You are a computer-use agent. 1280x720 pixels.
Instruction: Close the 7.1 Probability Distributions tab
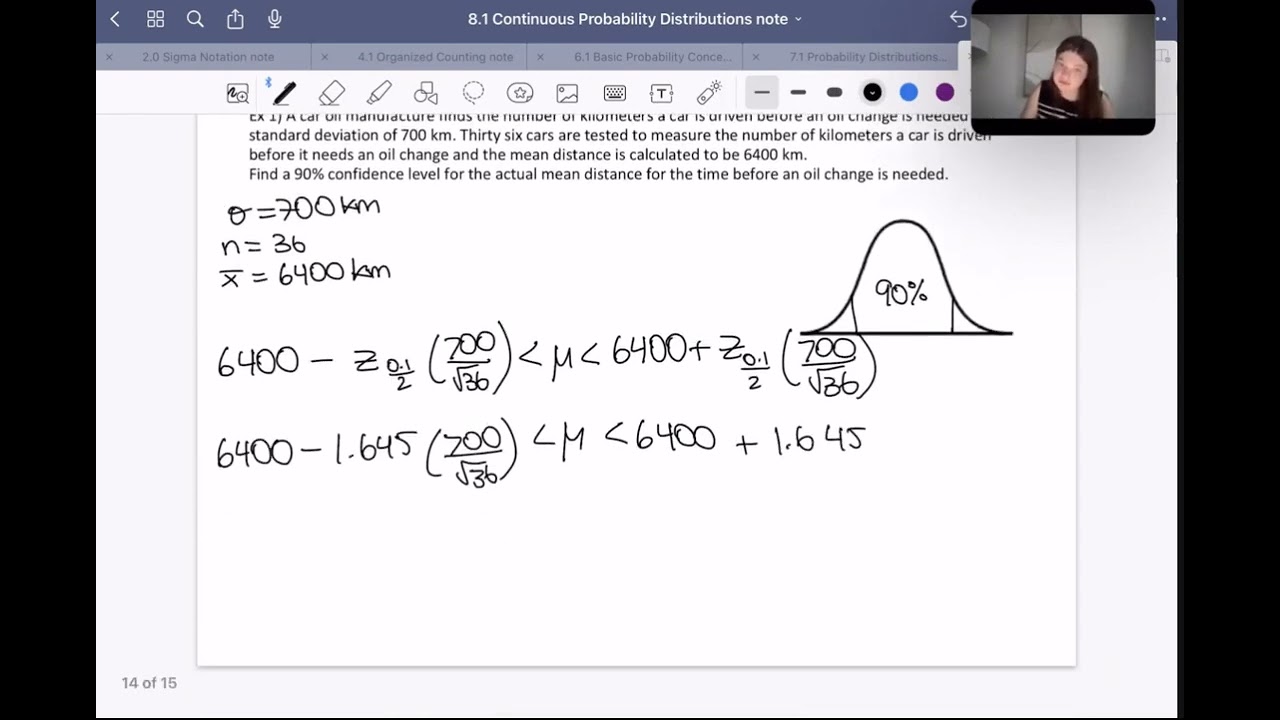755,57
